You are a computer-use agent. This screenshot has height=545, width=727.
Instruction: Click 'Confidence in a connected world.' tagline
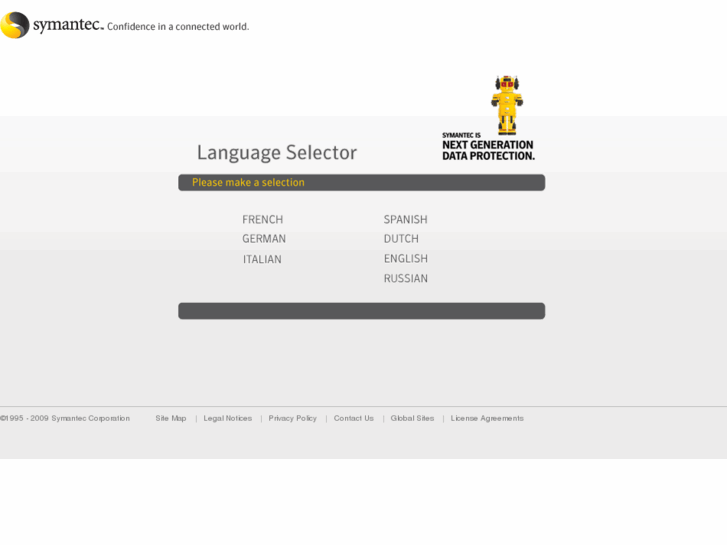(178, 26)
